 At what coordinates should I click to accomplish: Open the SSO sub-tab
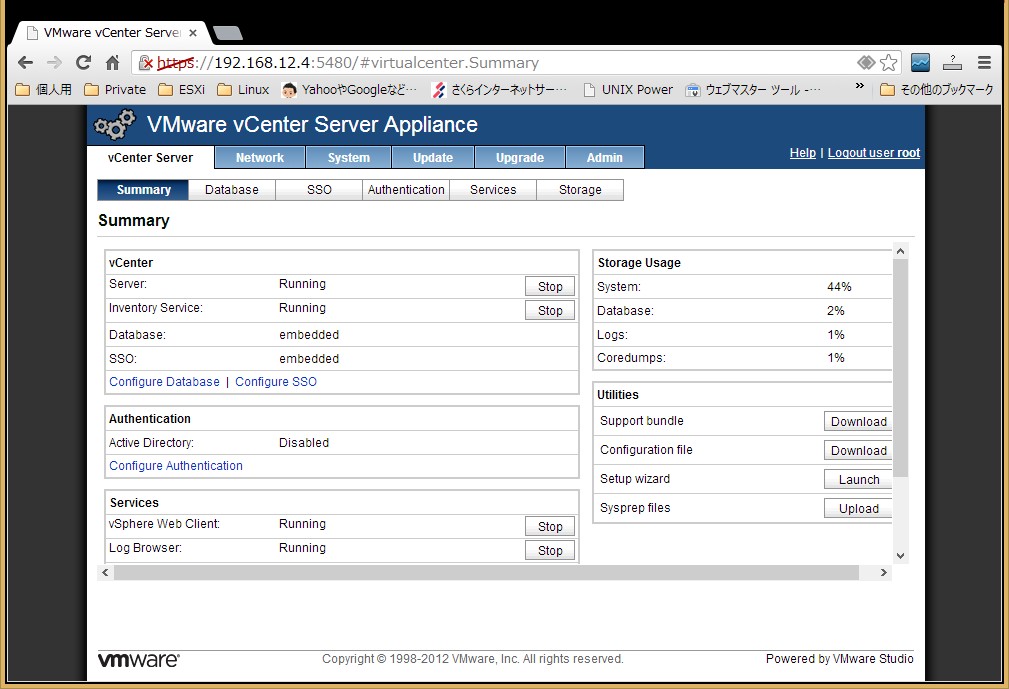tap(319, 190)
